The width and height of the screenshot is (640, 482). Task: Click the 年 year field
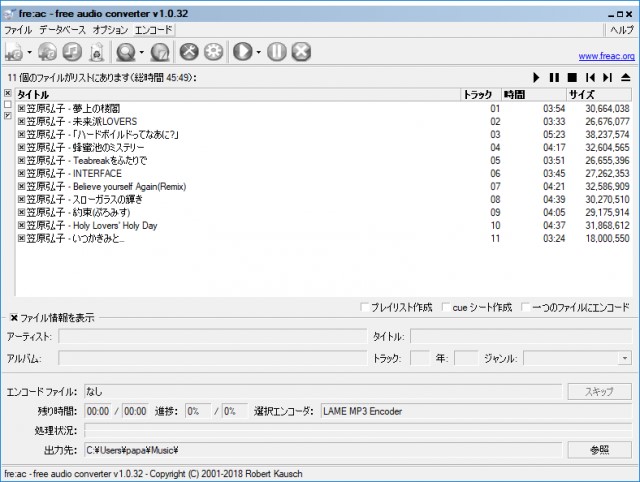[466, 358]
